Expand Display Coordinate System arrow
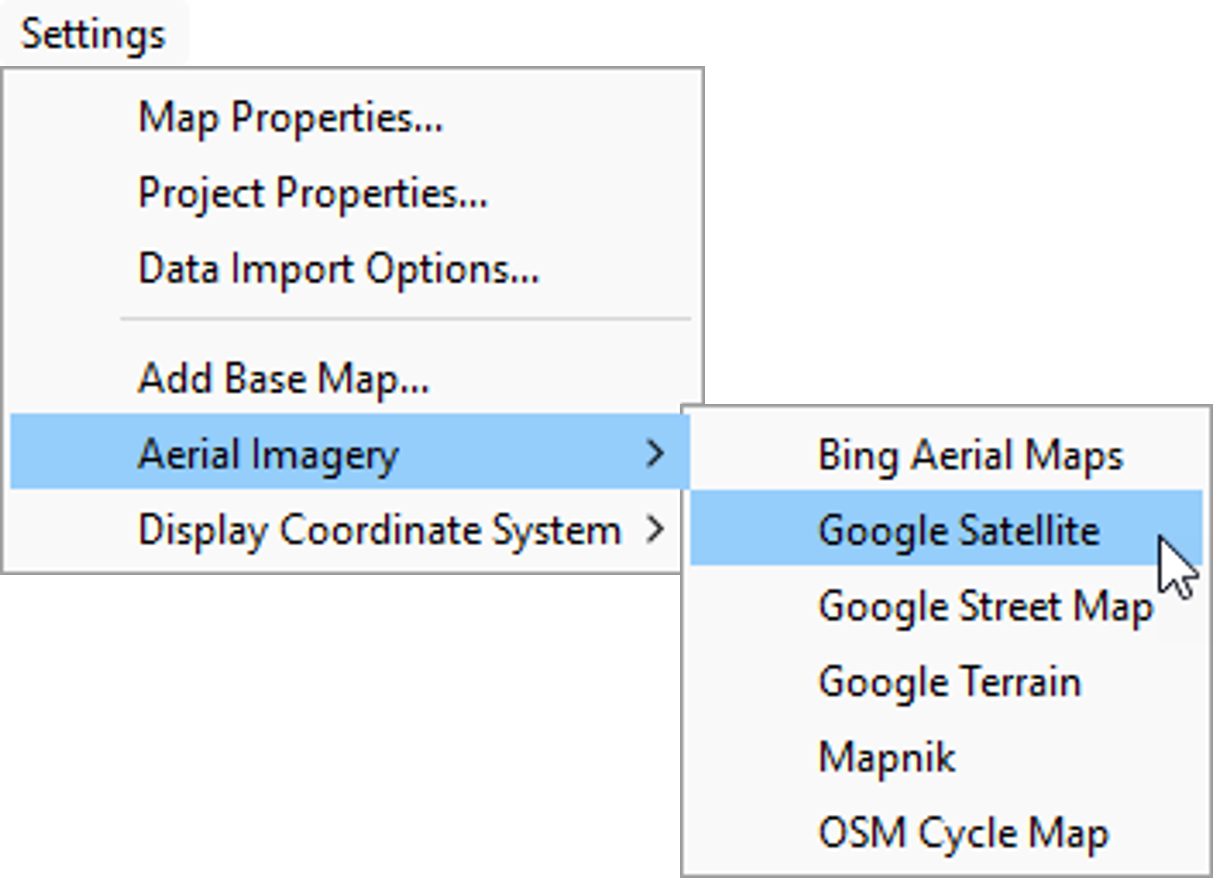1213x878 pixels. click(x=655, y=530)
